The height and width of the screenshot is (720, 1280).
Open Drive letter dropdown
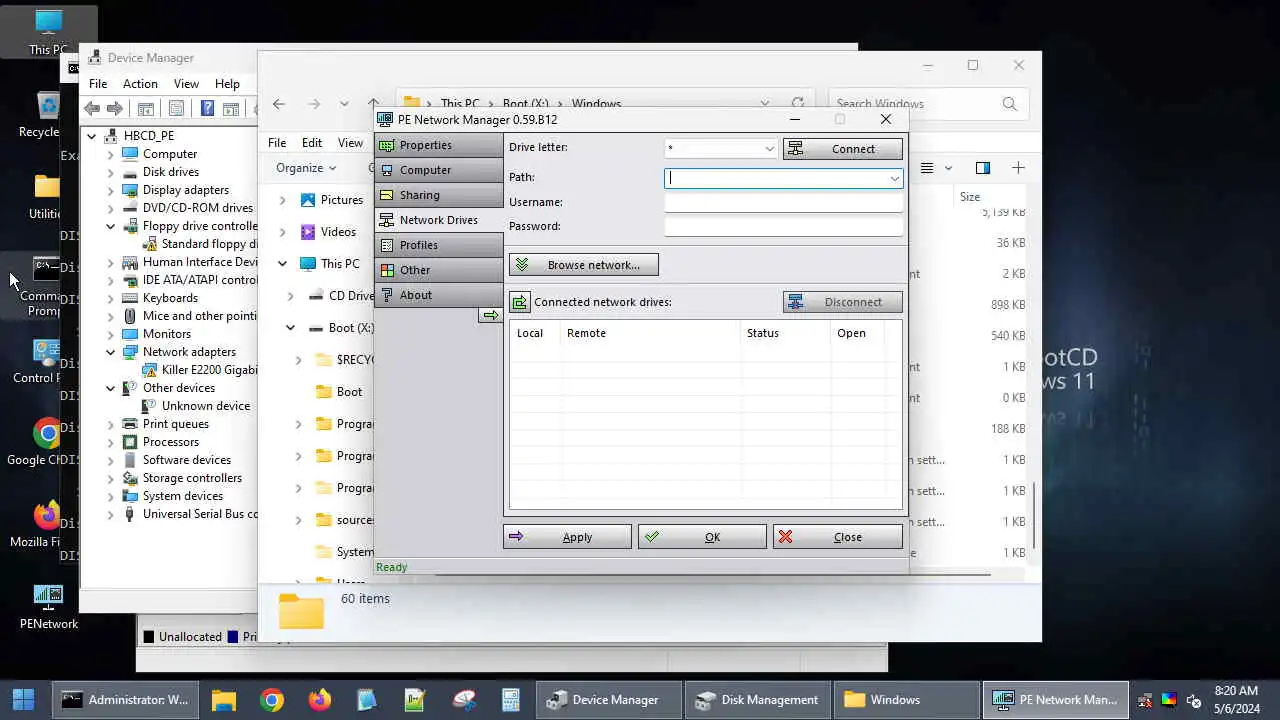click(x=769, y=149)
